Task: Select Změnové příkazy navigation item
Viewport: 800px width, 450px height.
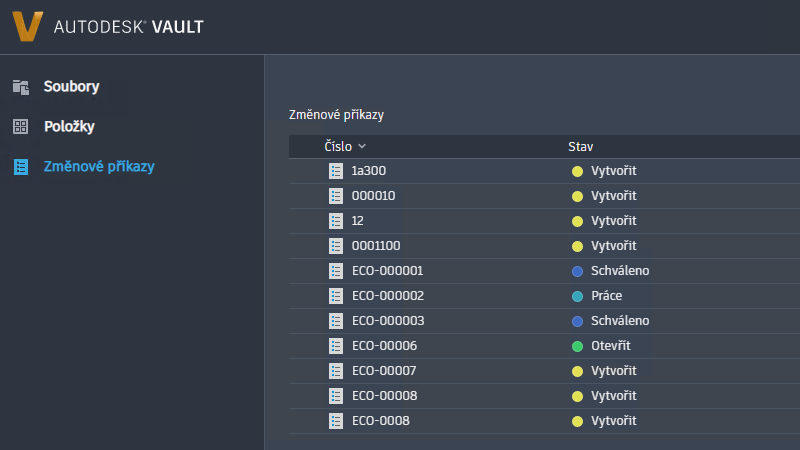Action: point(98,167)
